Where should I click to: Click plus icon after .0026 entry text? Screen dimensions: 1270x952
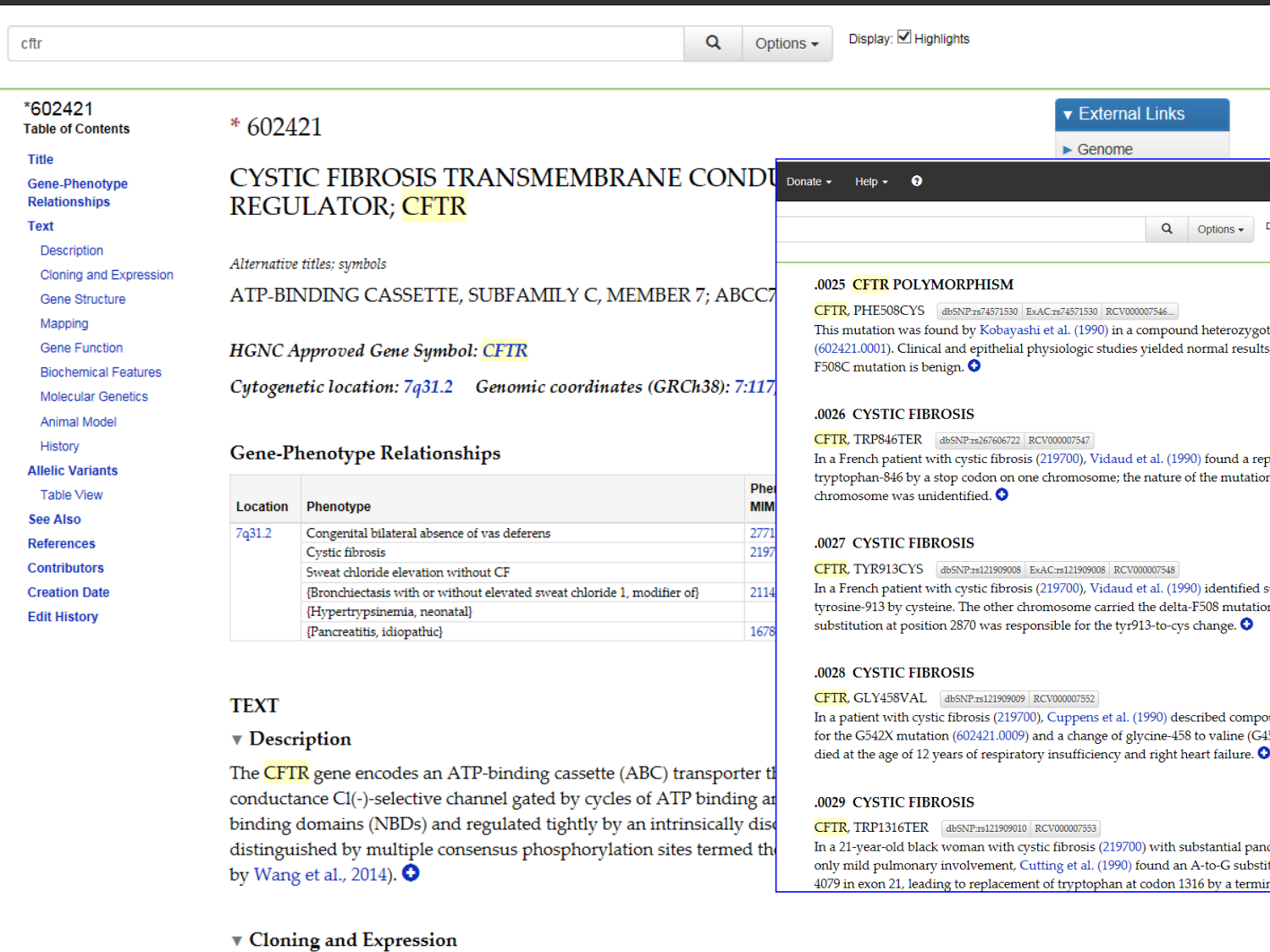click(1002, 495)
